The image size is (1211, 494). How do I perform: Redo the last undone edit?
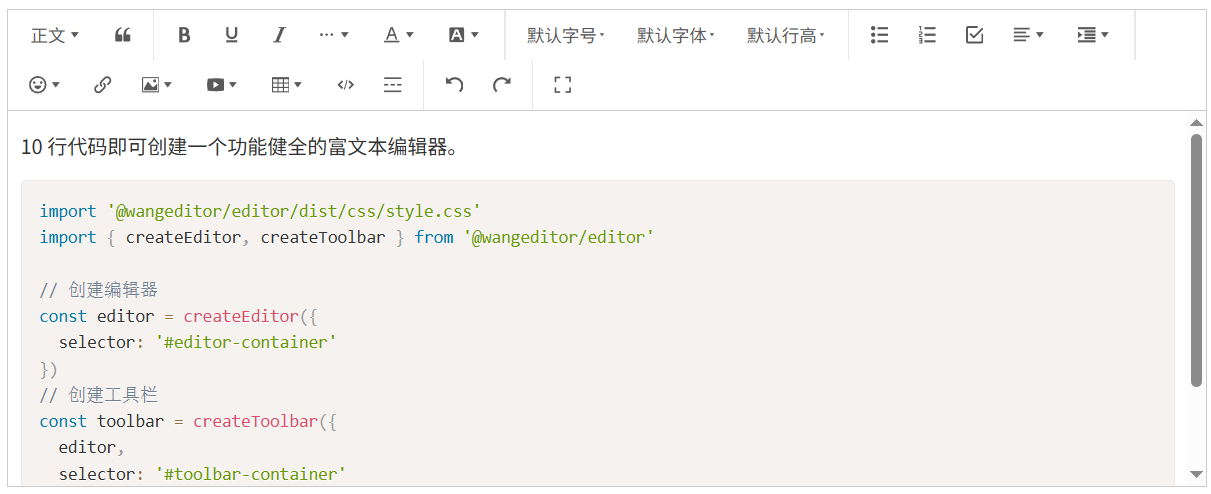502,85
